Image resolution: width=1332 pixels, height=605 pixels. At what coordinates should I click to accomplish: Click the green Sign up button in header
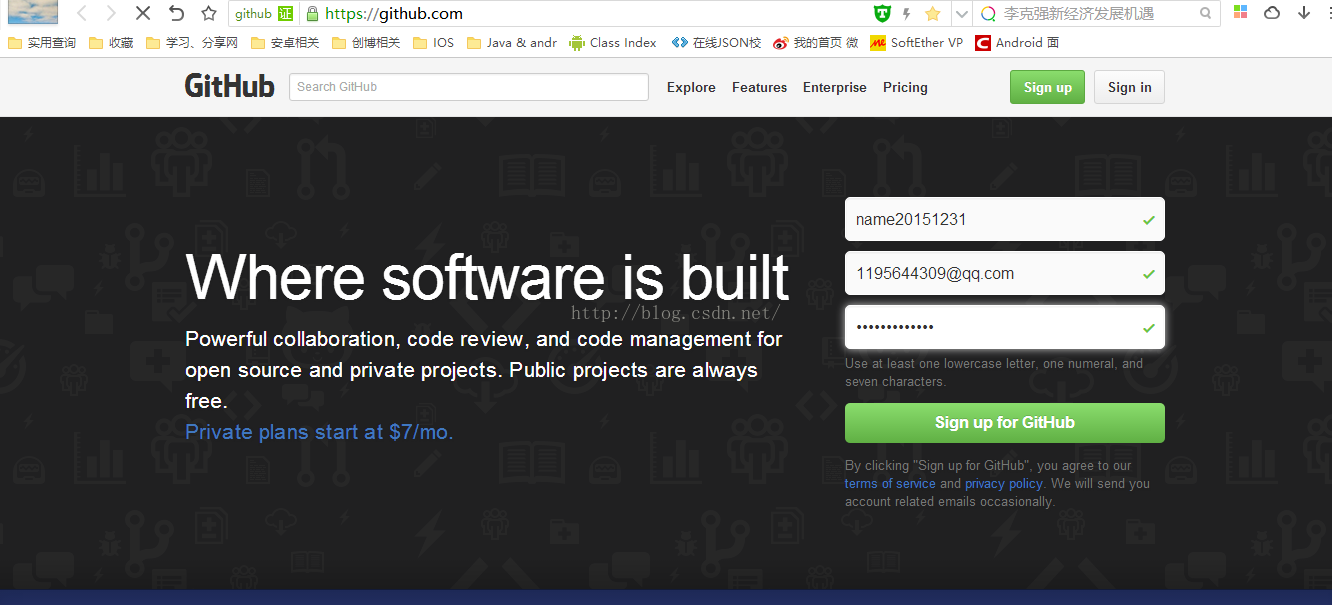pyautogui.click(x=1047, y=87)
